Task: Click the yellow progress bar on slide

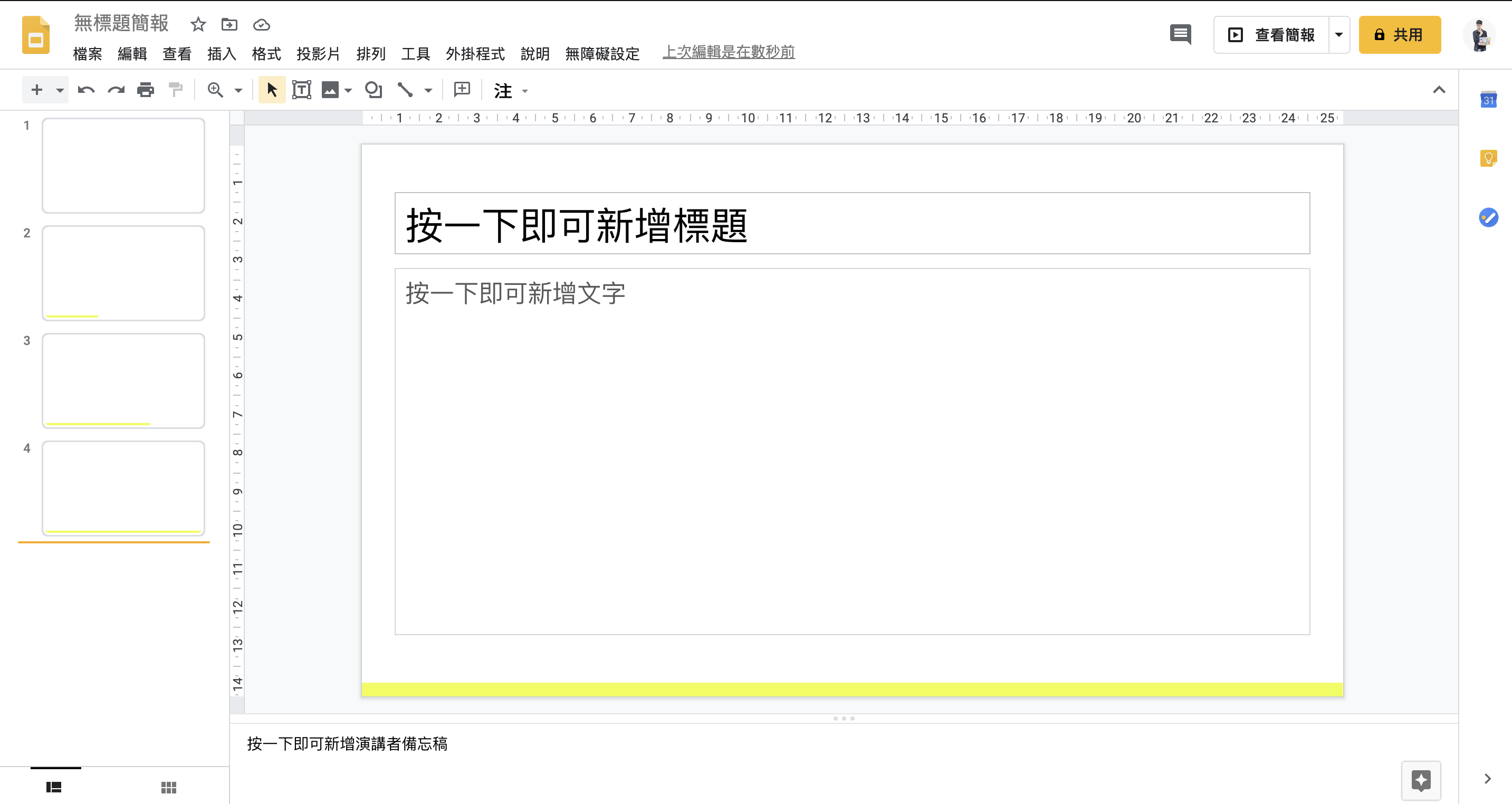Action: click(x=851, y=689)
